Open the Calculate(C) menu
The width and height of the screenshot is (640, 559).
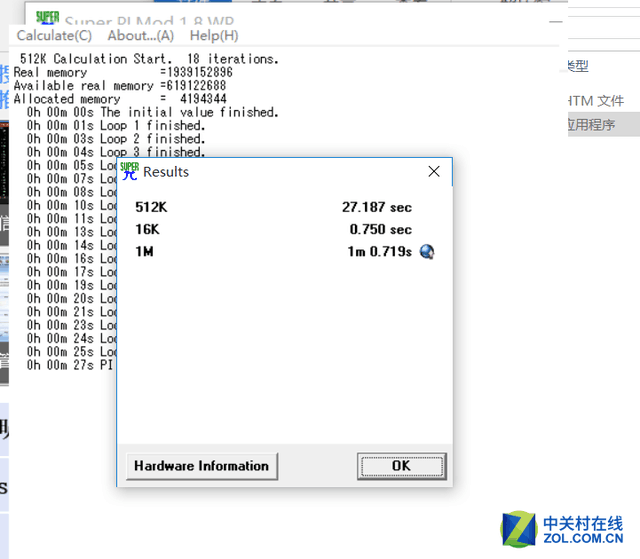(54, 36)
